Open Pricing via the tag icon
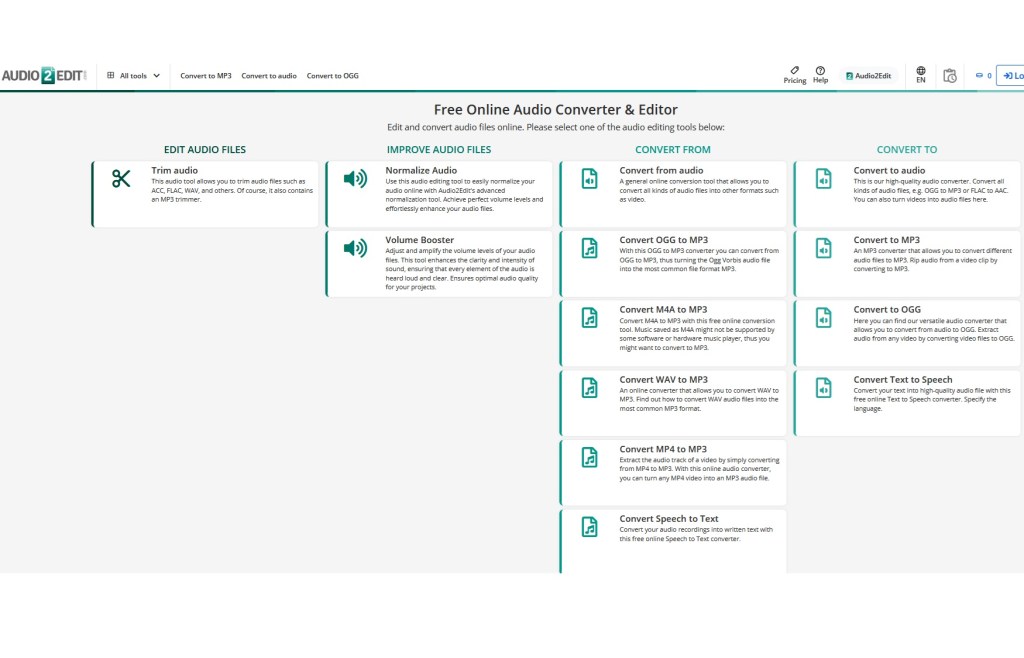The height and width of the screenshot is (658, 1024). click(795, 70)
